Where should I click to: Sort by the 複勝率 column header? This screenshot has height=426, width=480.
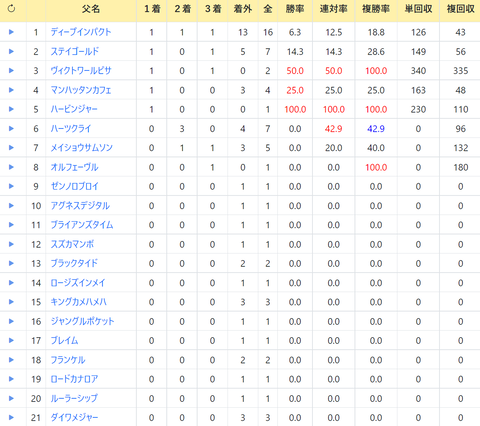click(x=376, y=9)
